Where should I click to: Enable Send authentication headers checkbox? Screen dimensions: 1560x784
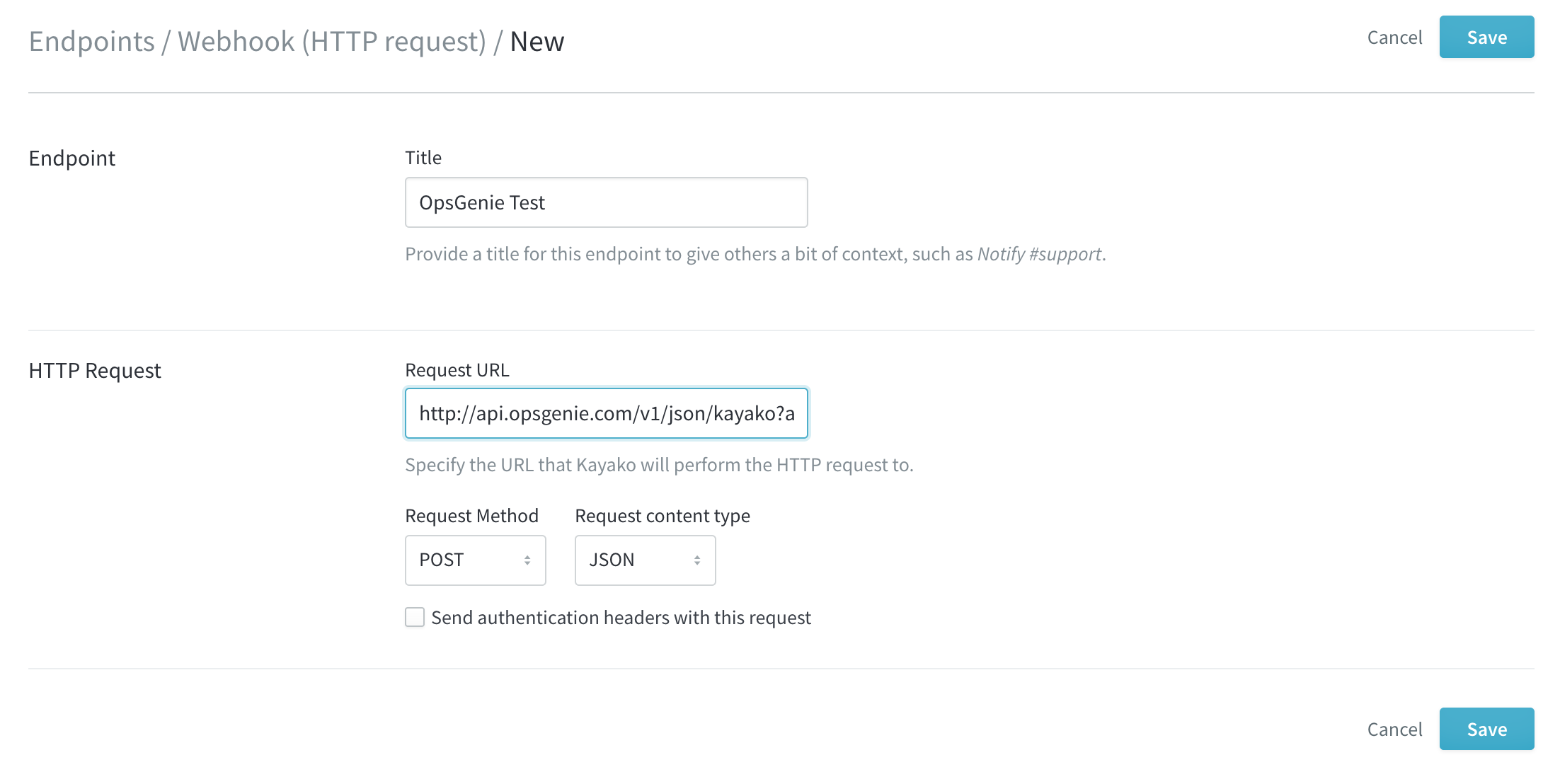click(x=415, y=617)
